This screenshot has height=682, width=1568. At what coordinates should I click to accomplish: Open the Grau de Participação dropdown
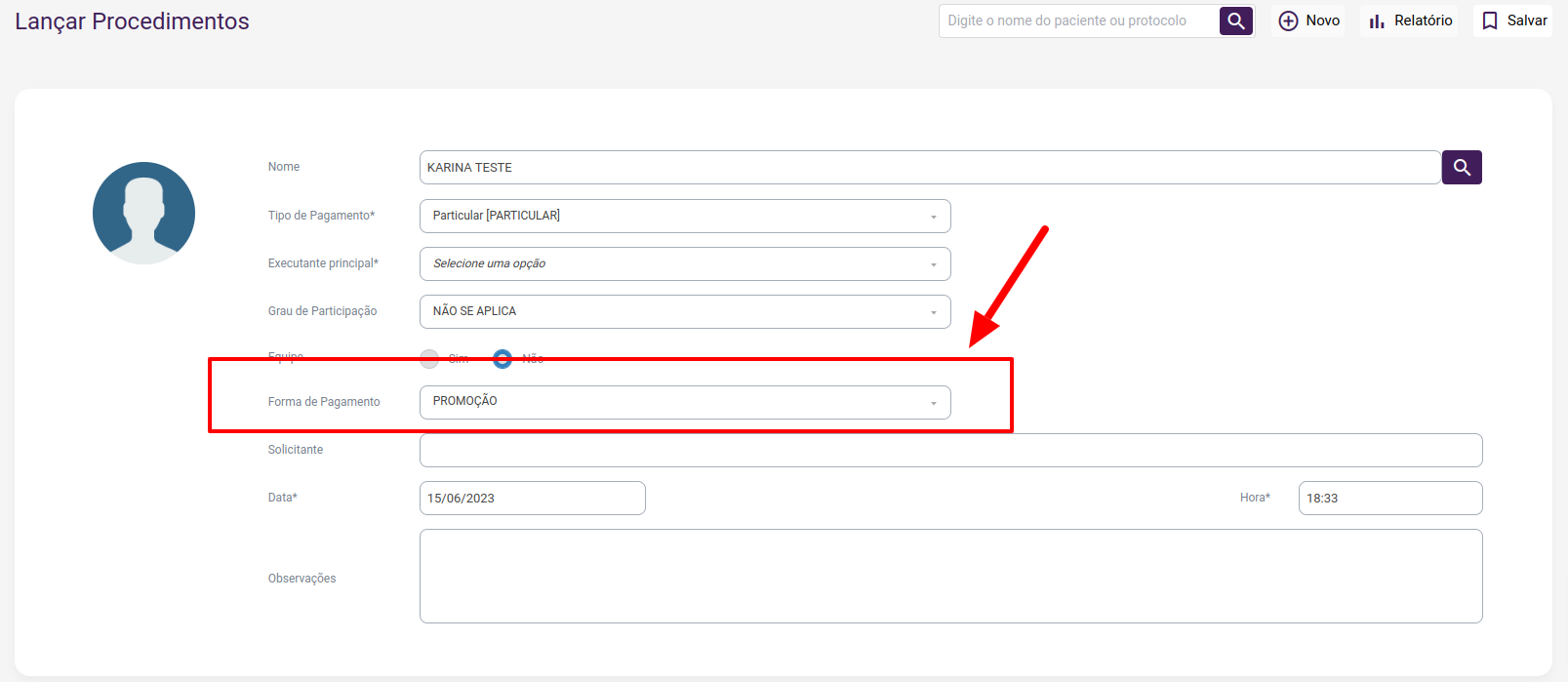coord(685,311)
